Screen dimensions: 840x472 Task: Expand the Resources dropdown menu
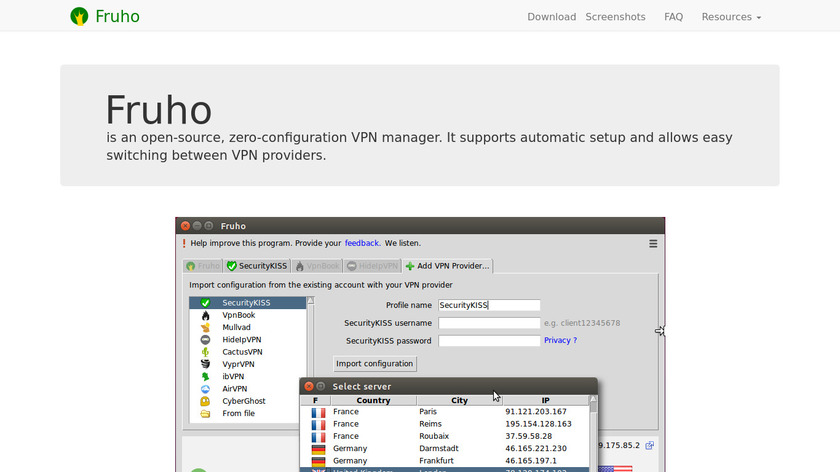coord(731,17)
